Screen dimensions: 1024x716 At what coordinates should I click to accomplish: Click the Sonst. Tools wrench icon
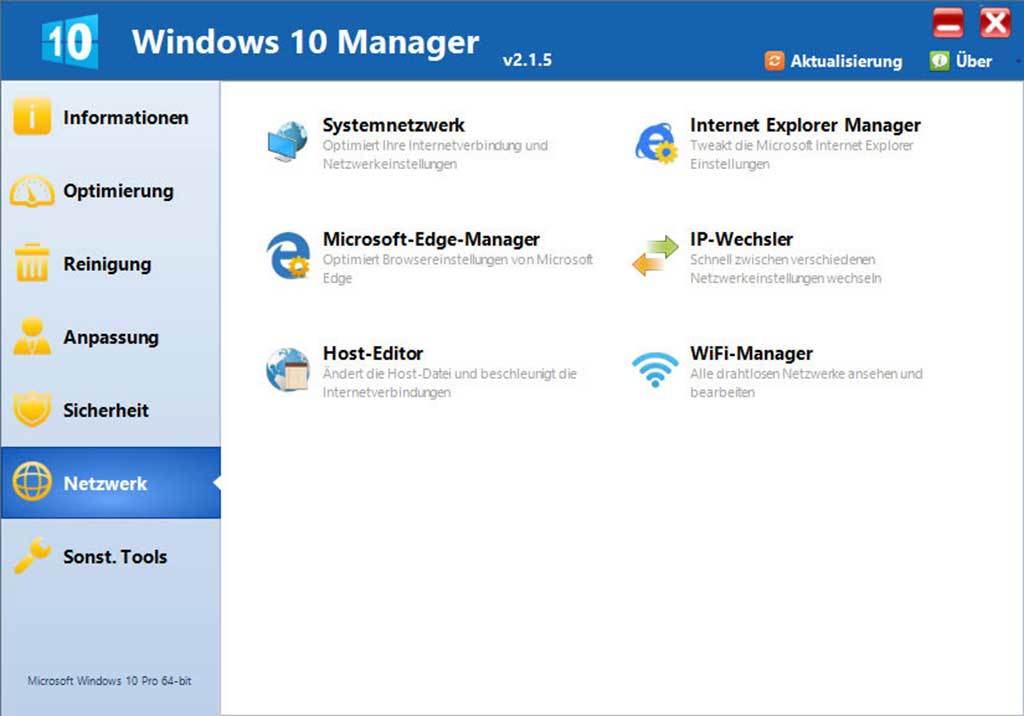click(x=31, y=555)
